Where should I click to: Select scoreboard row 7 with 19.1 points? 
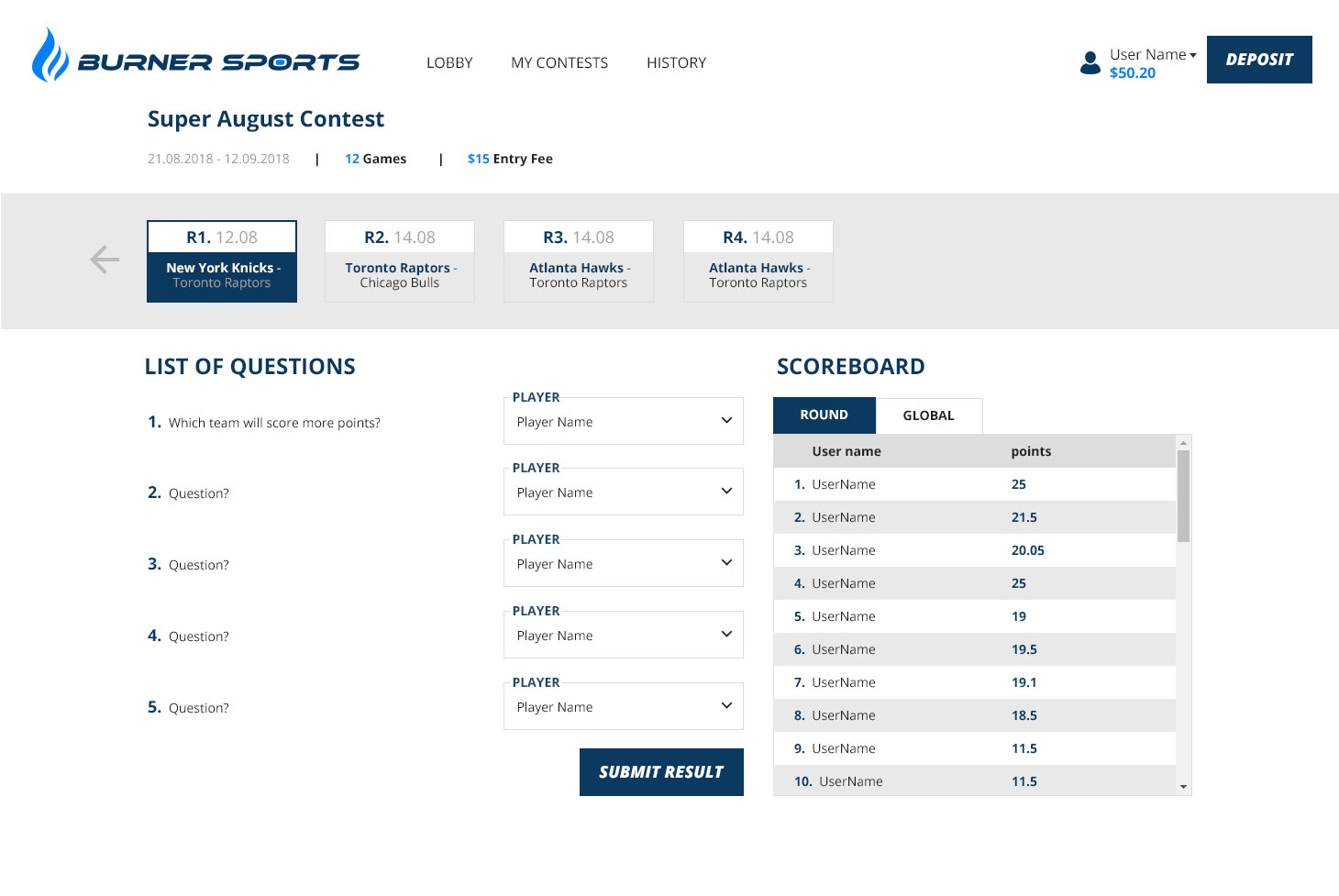(974, 682)
